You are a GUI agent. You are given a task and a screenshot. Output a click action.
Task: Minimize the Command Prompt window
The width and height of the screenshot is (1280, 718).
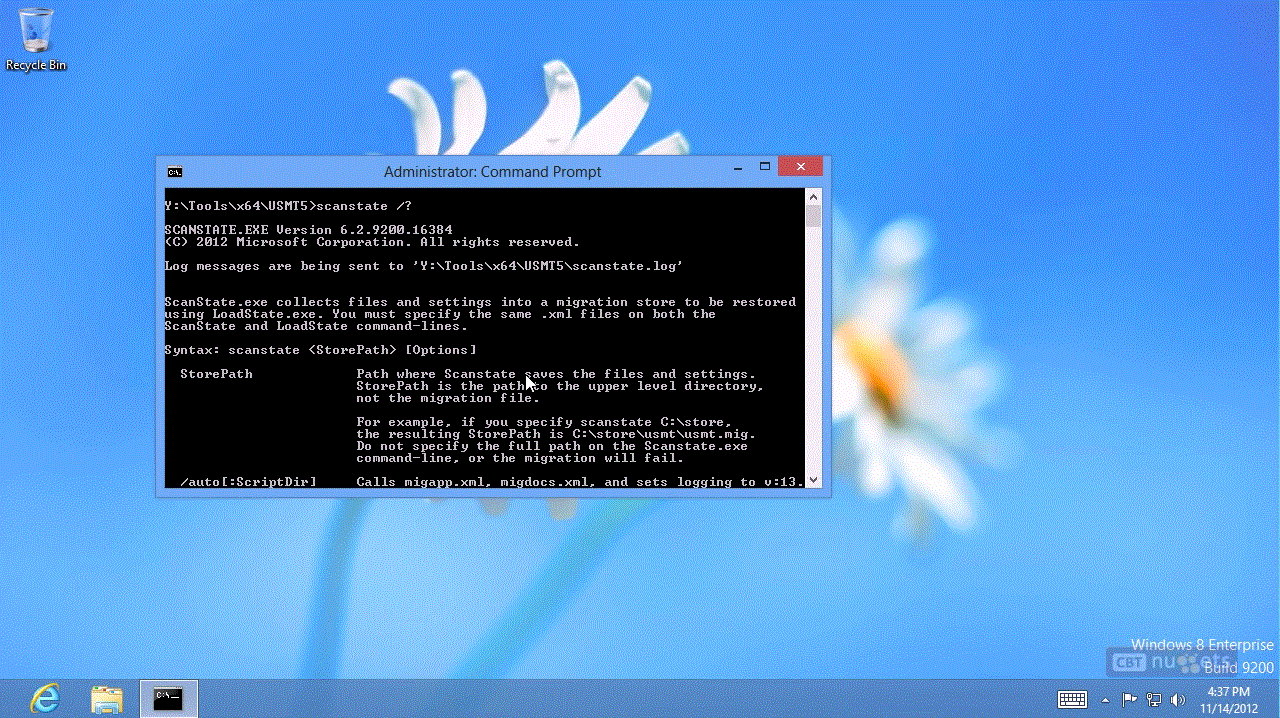click(x=737, y=167)
